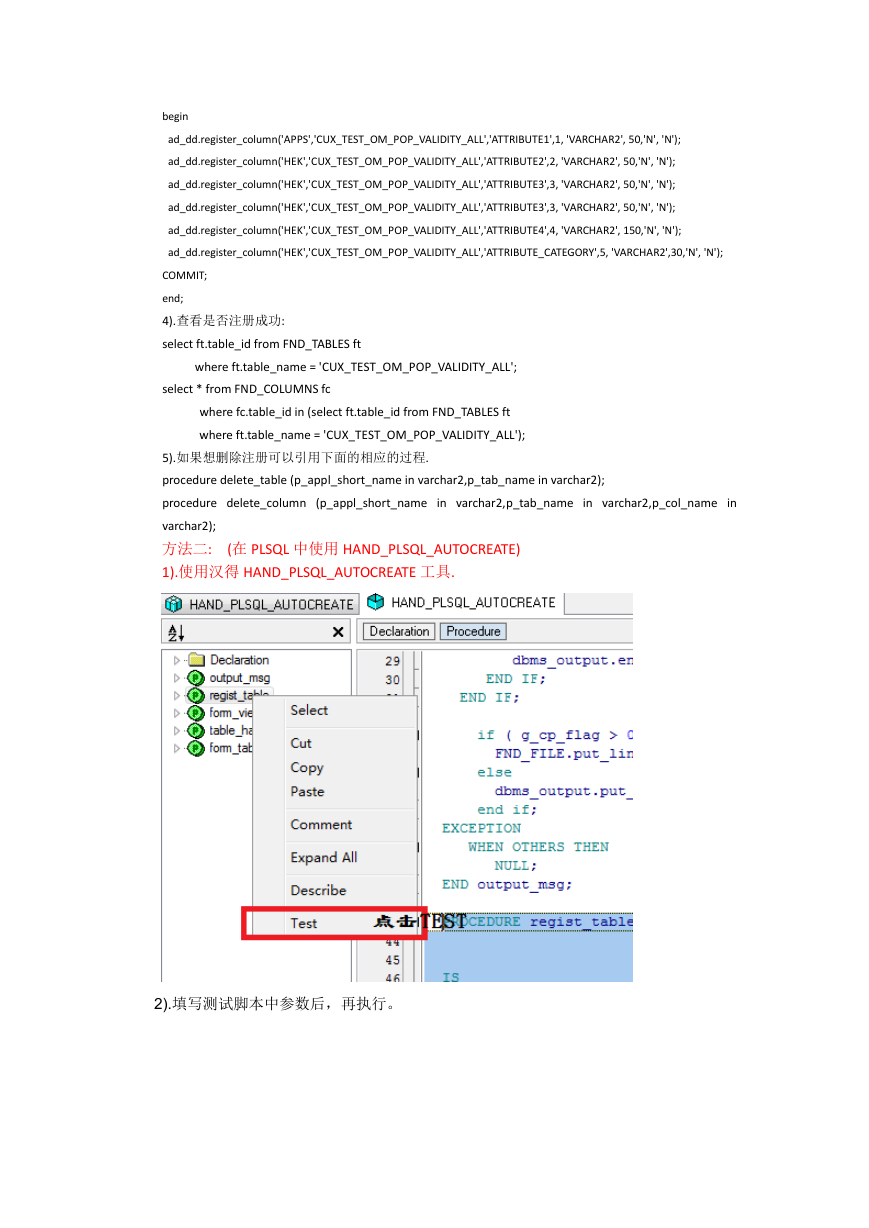
Task: Choose Comment from the context menu
Action: [335, 824]
